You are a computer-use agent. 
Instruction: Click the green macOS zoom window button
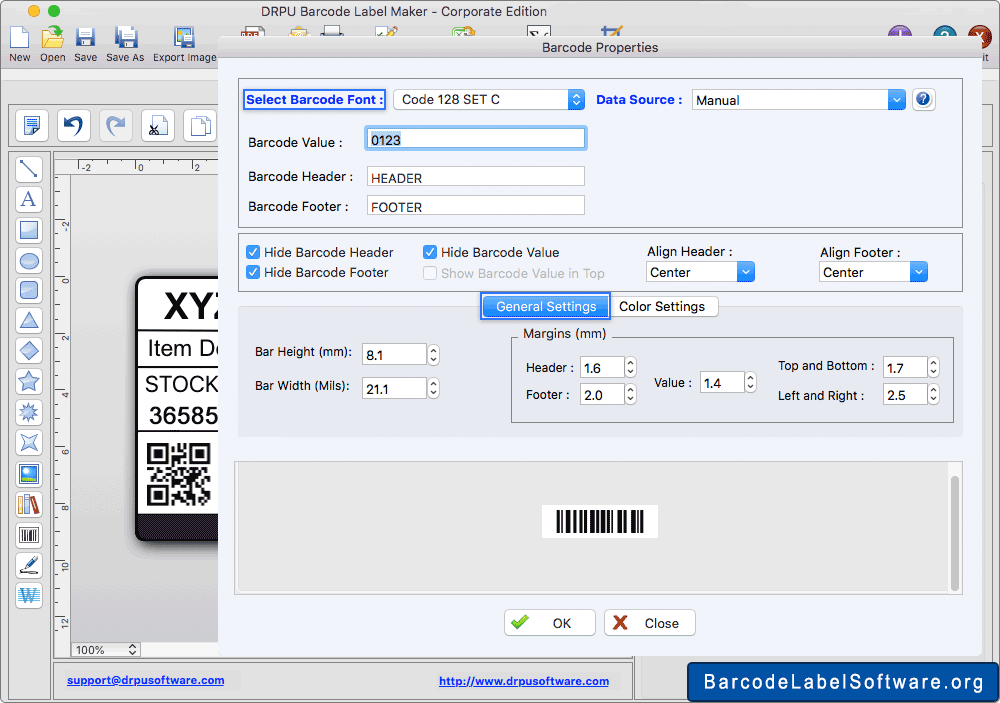54,11
